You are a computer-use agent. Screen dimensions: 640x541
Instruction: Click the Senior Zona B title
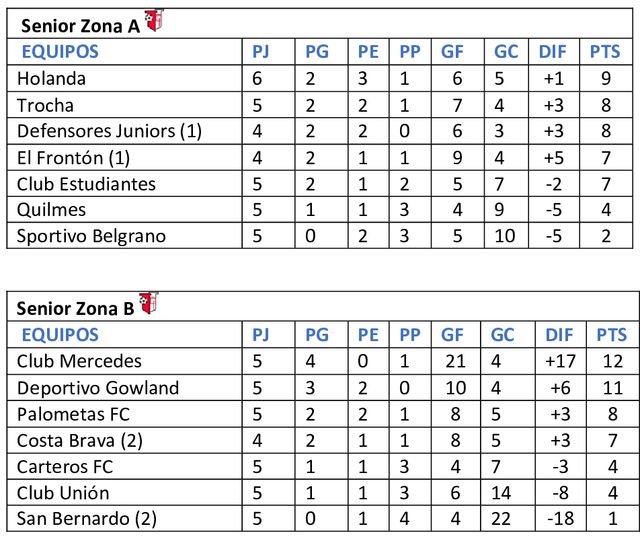76,309
